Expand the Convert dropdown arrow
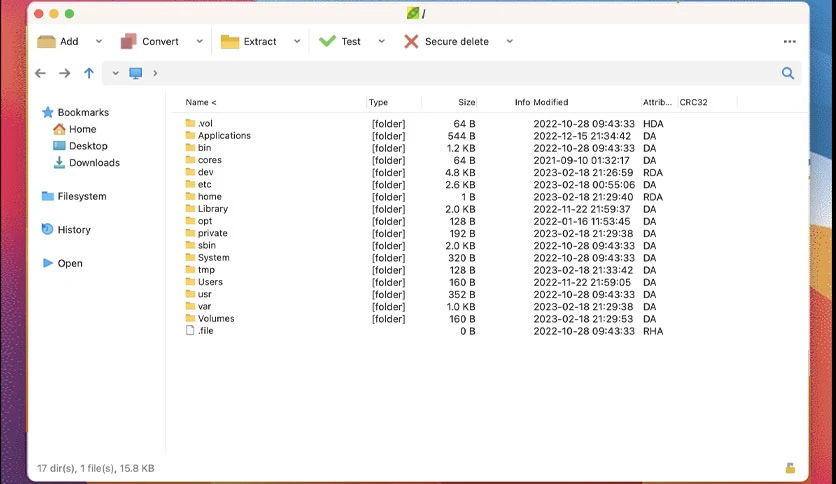This screenshot has width=836, height=484. (x=199, y=41)
